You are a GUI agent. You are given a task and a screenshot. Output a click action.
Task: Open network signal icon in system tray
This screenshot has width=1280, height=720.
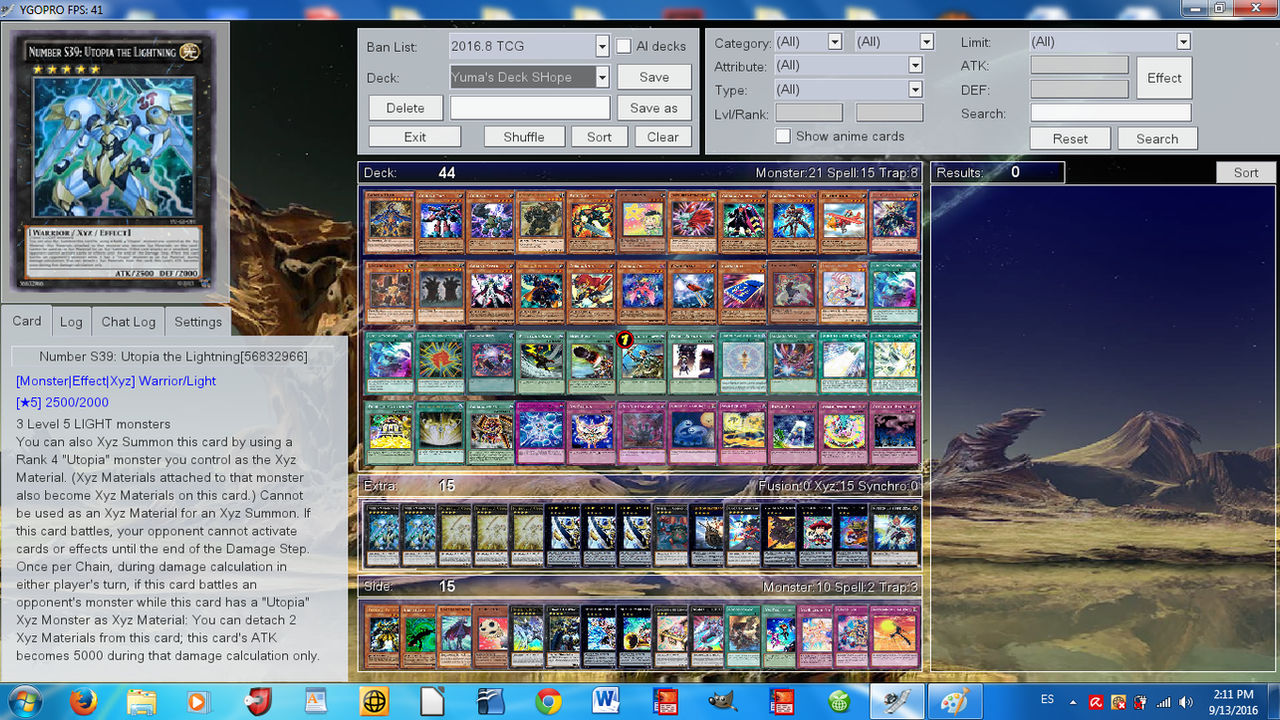pyautogui.click(x=1163, y=701)
